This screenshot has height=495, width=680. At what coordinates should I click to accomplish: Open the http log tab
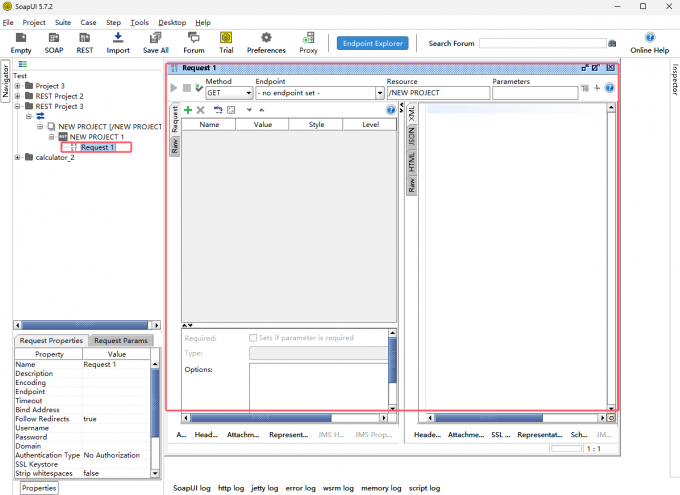(x=231, y=488)
